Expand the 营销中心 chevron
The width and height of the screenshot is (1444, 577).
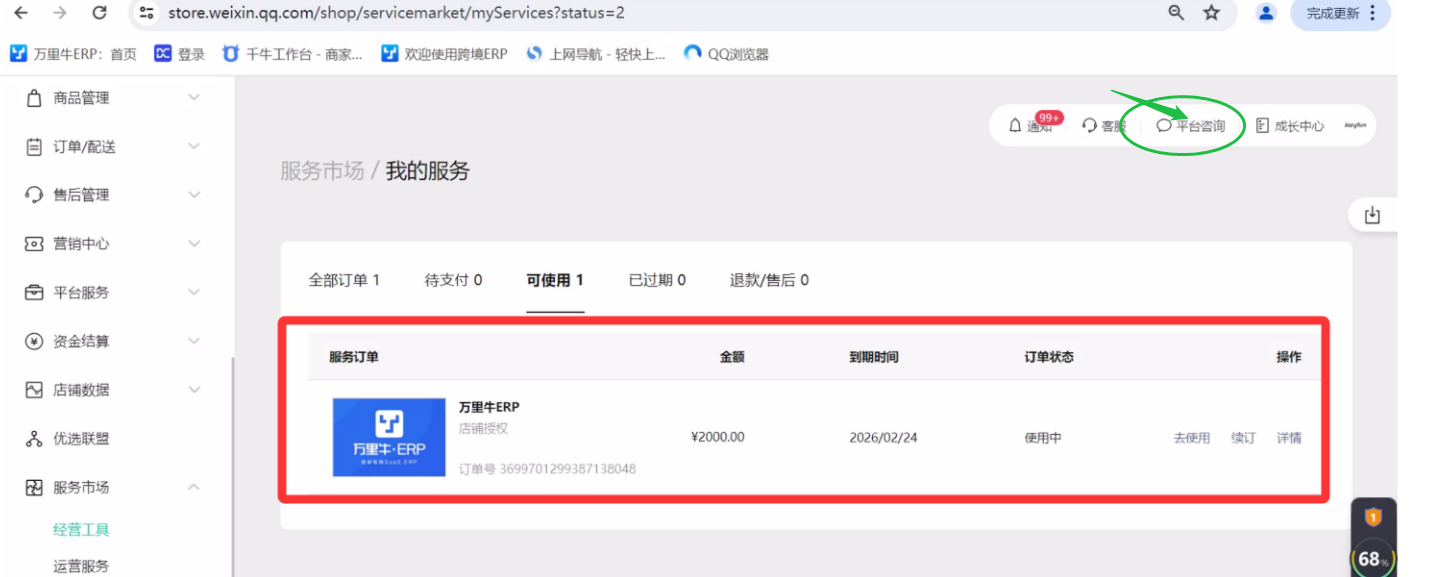point(194,244)
